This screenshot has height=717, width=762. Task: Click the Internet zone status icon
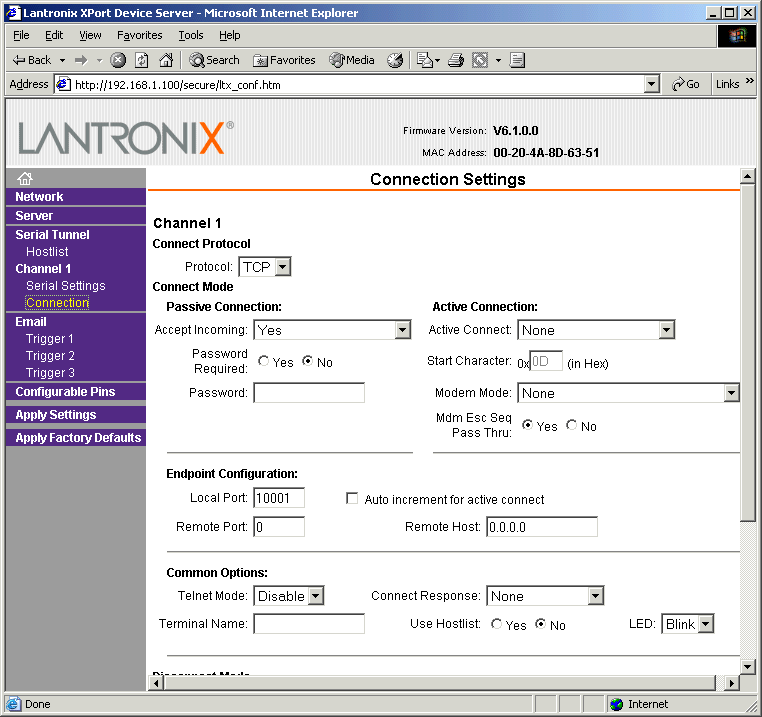617,704
